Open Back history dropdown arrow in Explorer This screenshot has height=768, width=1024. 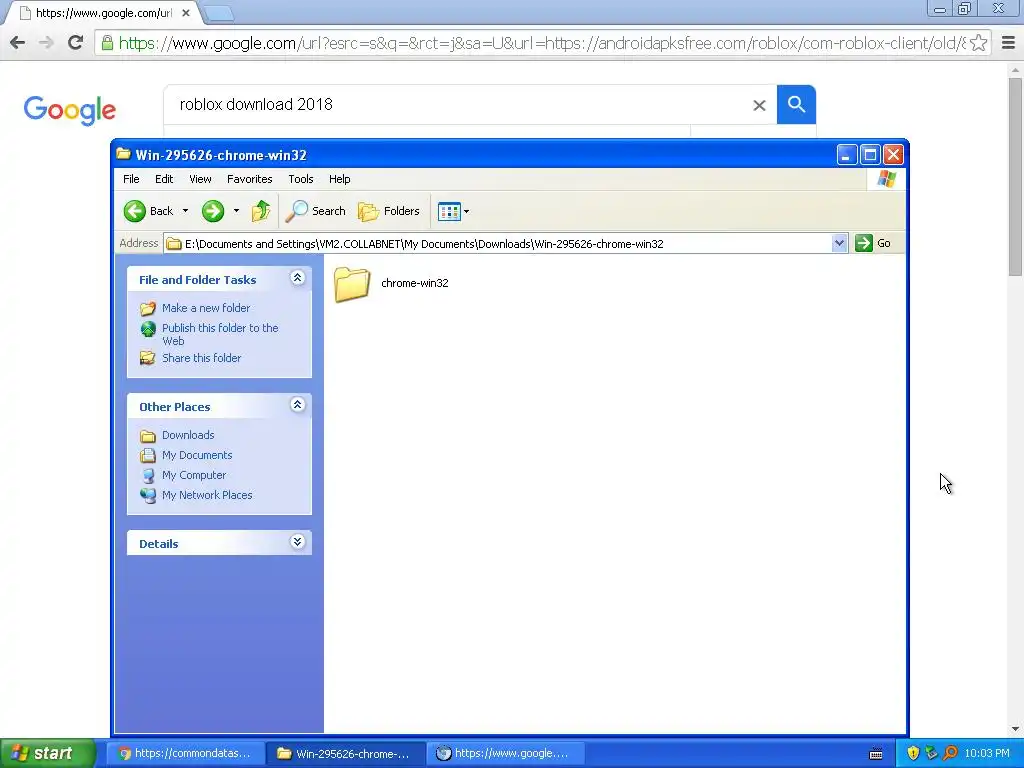pos(185,211)
